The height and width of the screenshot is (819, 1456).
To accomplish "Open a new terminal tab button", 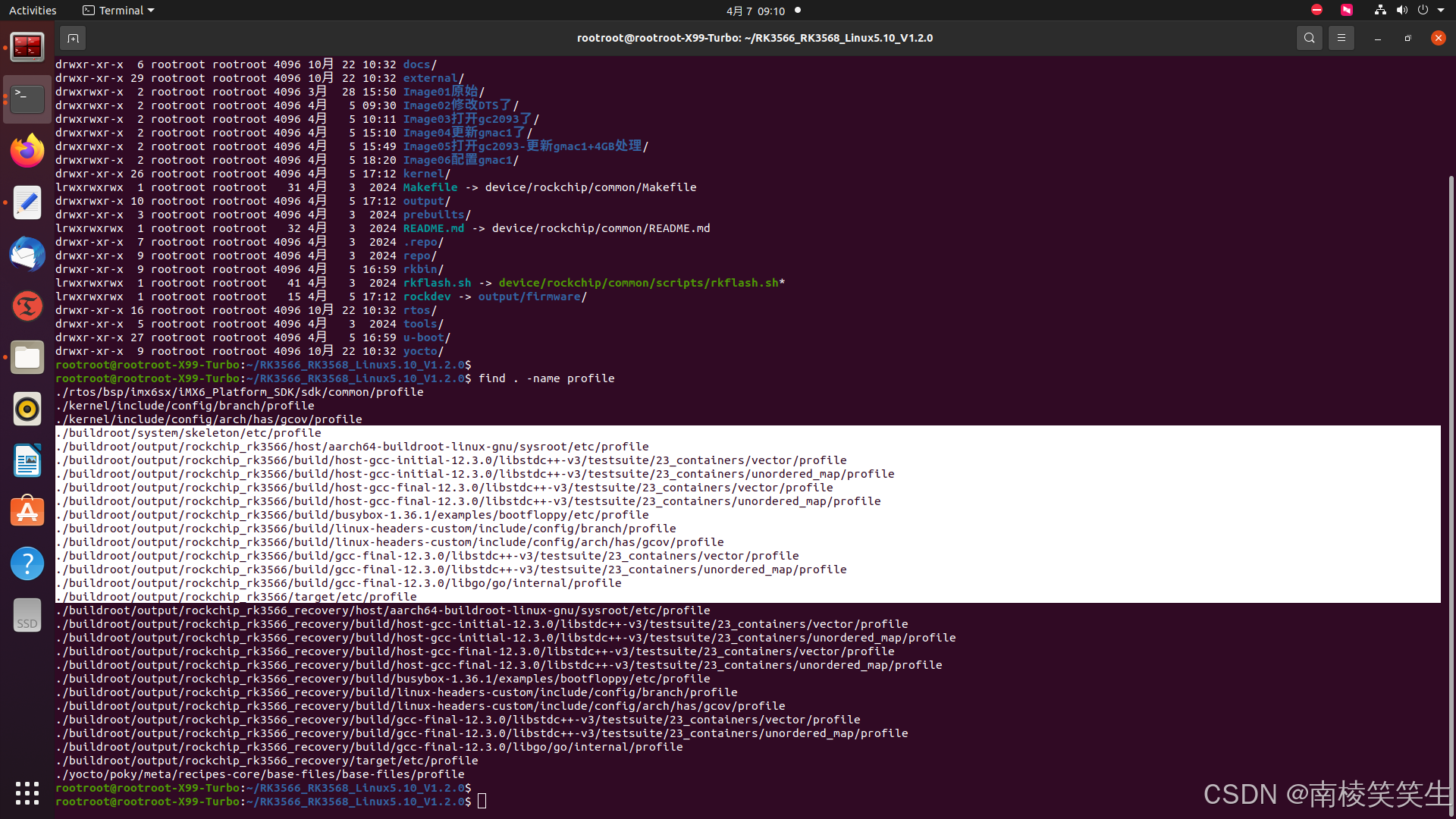I will [x=73, y=38].
